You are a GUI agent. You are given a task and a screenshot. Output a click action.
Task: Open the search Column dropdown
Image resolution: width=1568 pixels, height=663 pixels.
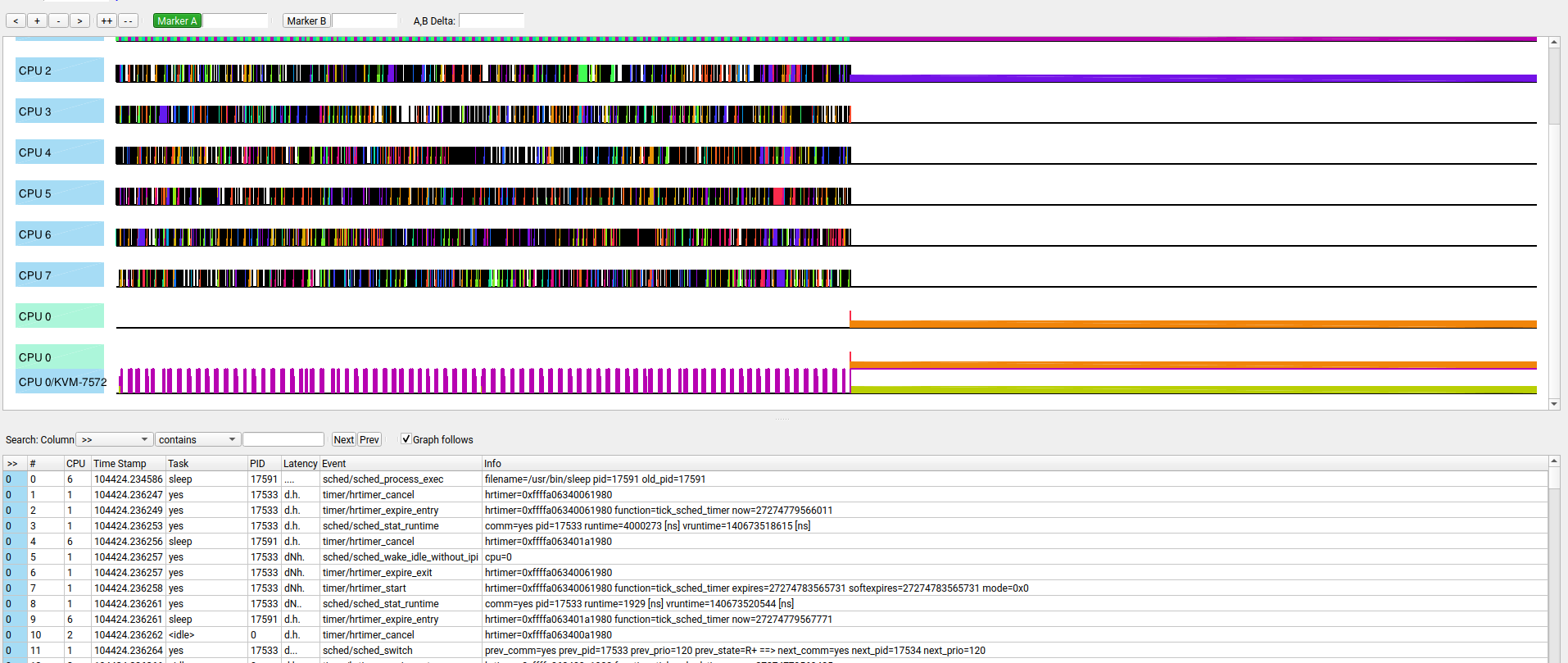pos(114,440)
